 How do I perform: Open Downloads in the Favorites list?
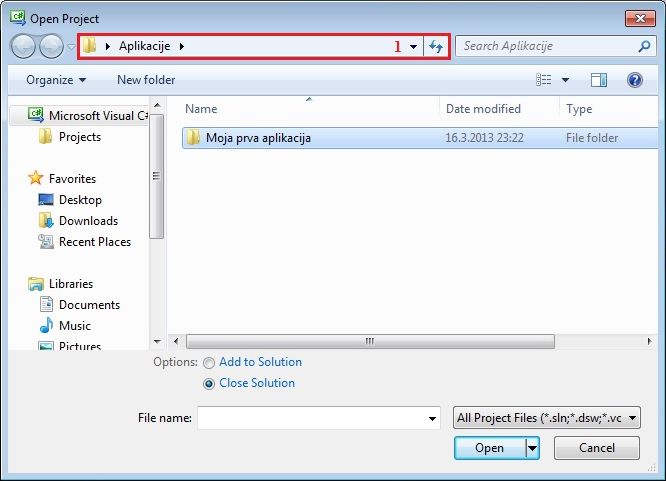88,221
